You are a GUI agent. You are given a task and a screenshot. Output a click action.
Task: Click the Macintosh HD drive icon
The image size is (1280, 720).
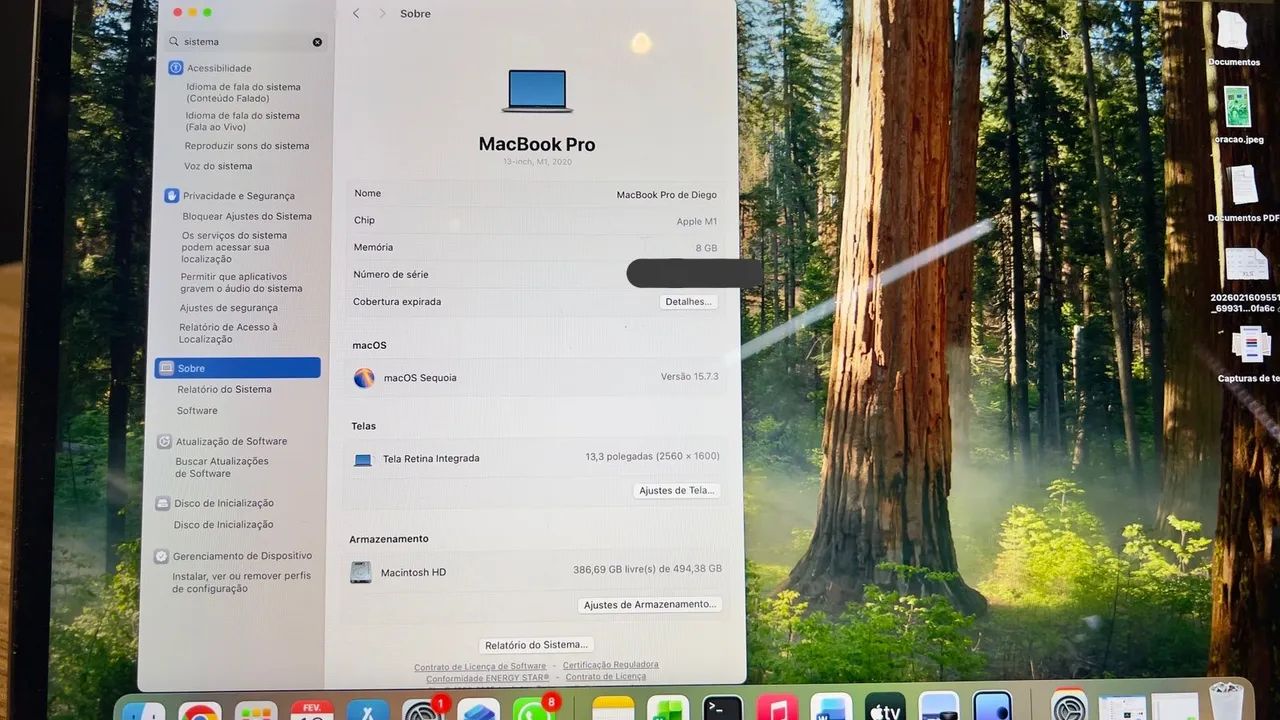click(361, 571)
